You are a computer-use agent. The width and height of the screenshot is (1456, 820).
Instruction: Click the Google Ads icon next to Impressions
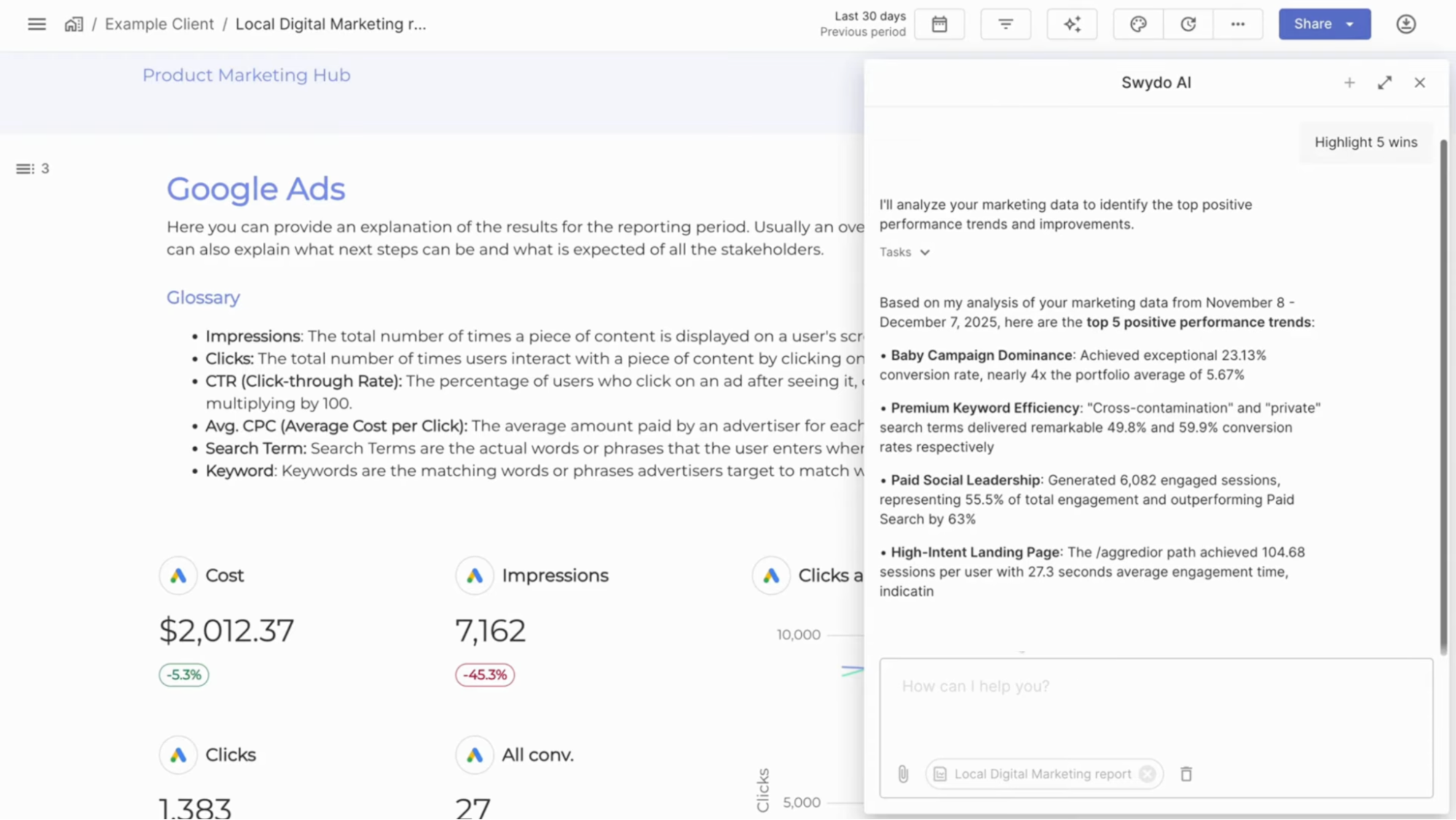tap(475, 575)
